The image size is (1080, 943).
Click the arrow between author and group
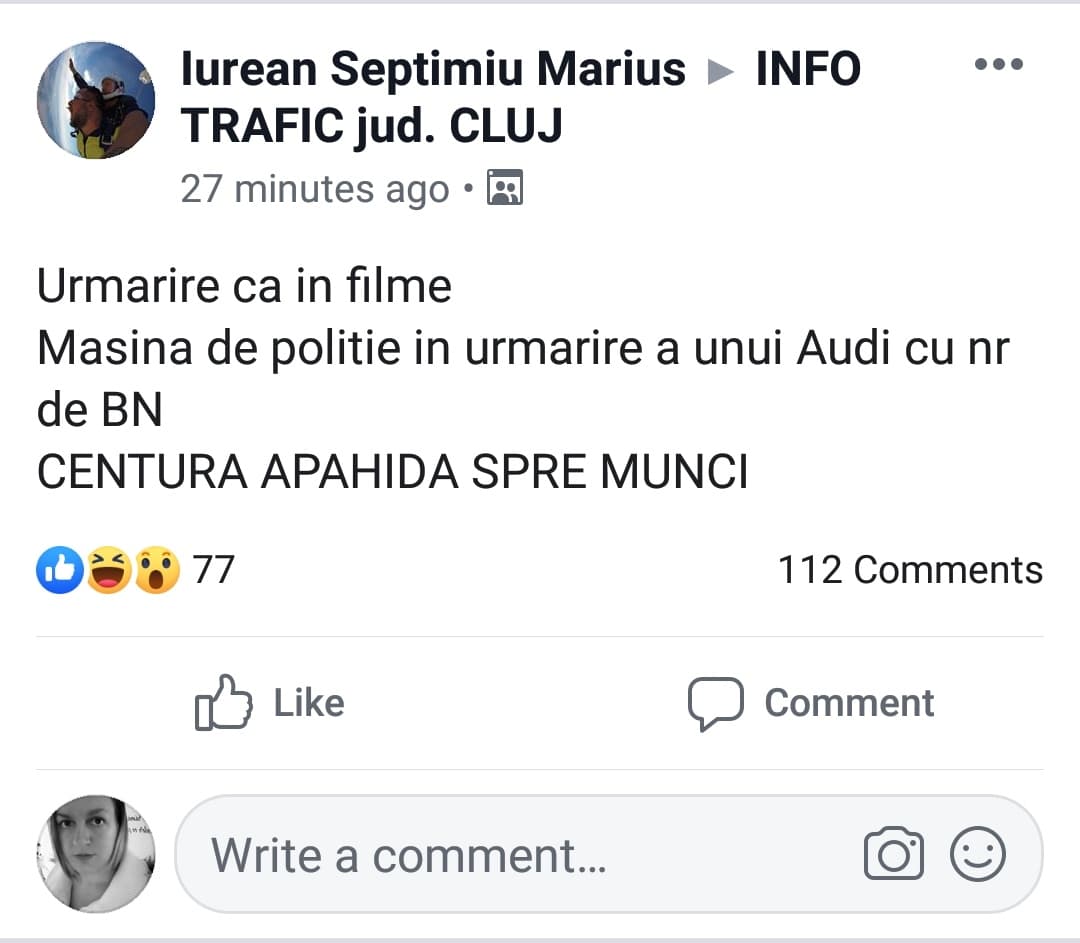720,72
